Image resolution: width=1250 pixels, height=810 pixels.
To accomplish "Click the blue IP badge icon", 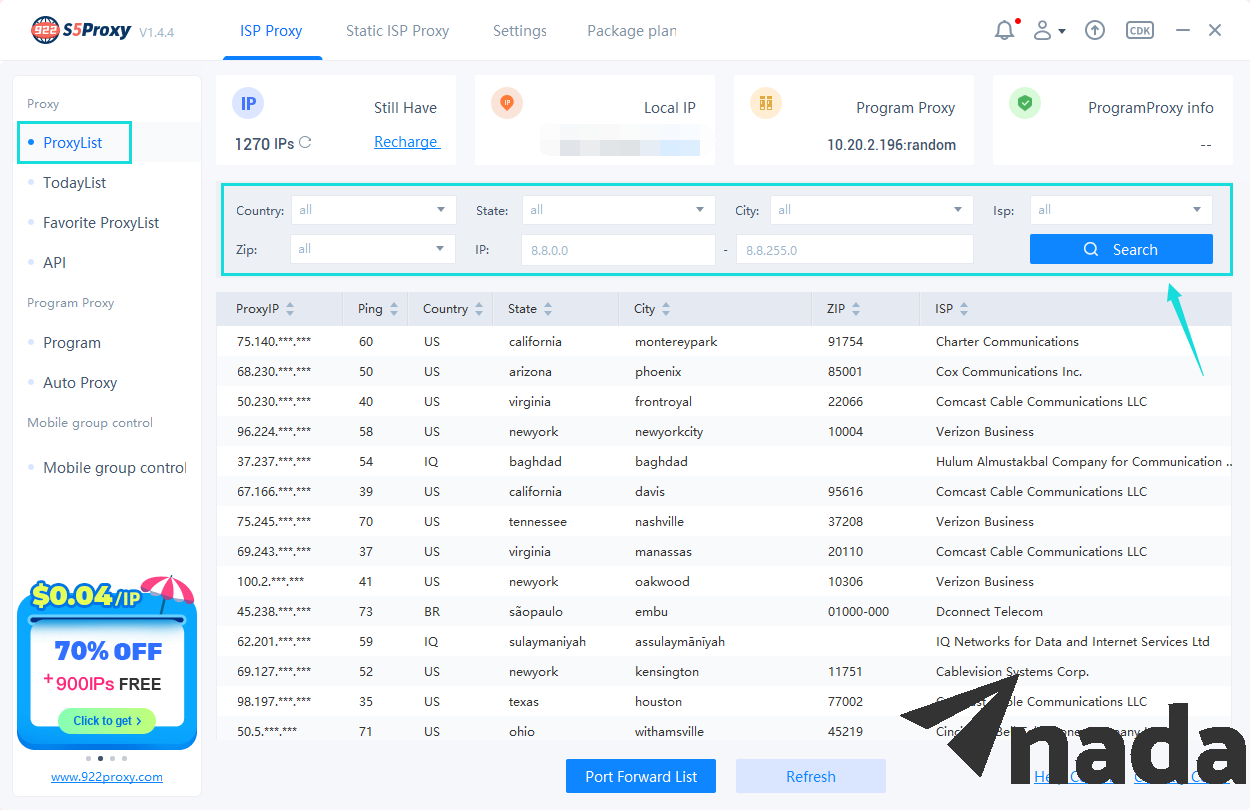I will point(248,103).
